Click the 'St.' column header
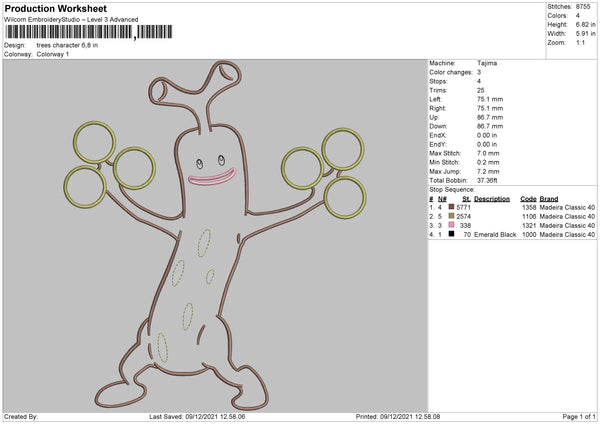 click(466, 199)
